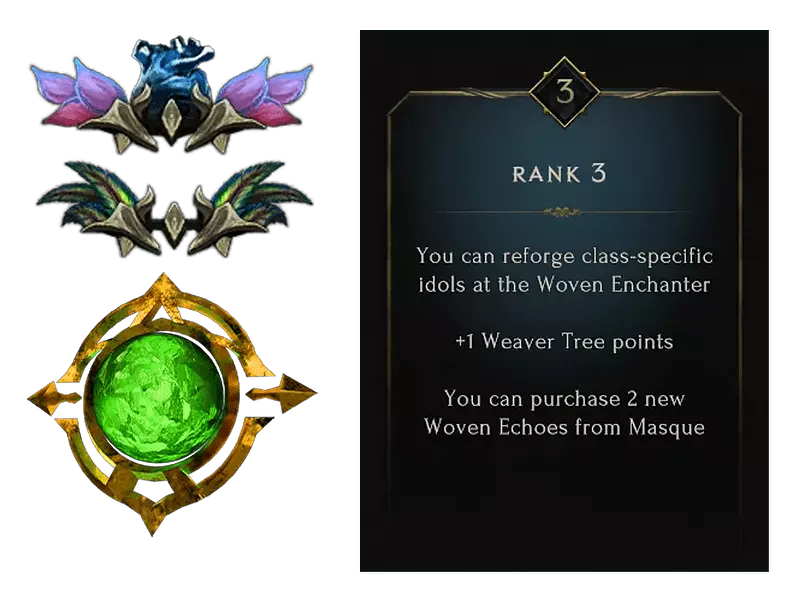The image size is (812, 600).
Task: Select the peacock feather idol icon
Action: pyautogui.click(x=174, y=209)
